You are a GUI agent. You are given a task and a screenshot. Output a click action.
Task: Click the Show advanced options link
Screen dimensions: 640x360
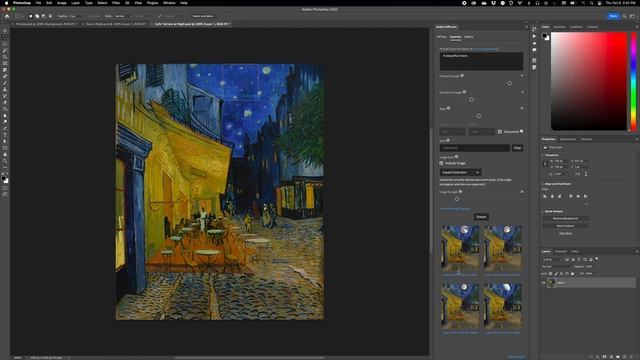455,209
